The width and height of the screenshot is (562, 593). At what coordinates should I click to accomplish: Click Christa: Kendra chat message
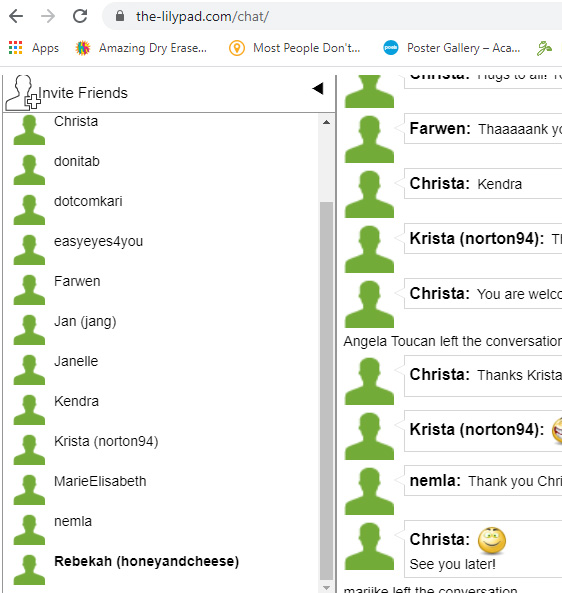point(483,184)
